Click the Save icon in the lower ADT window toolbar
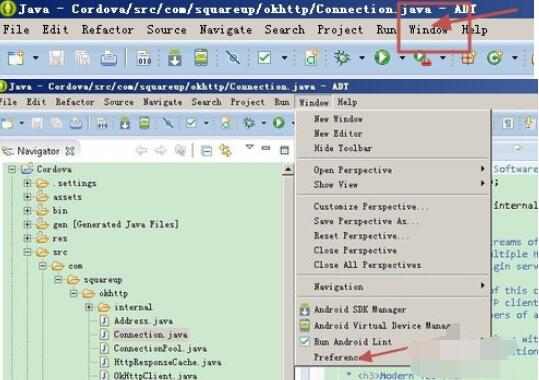This screenshot has height=380, width=539. point(37,123)
